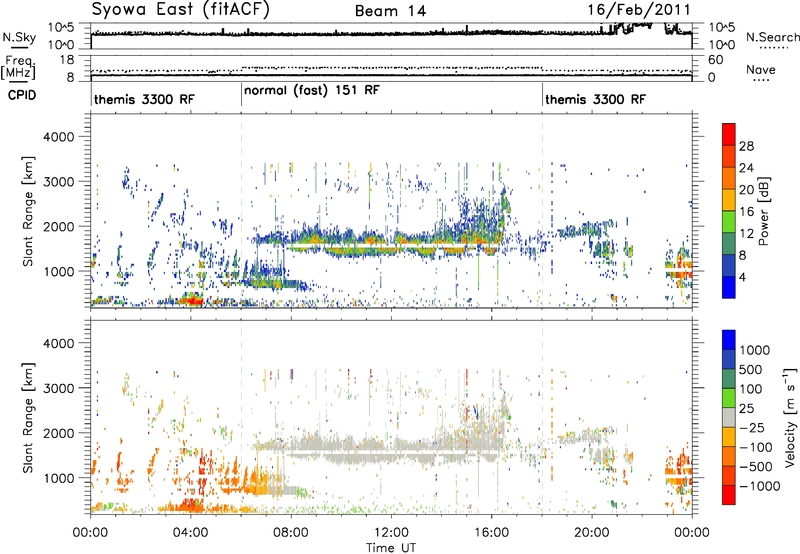Click the 2000 tick in the power panel
This screenshot has height=554, width=800.
tap(58, 226)
